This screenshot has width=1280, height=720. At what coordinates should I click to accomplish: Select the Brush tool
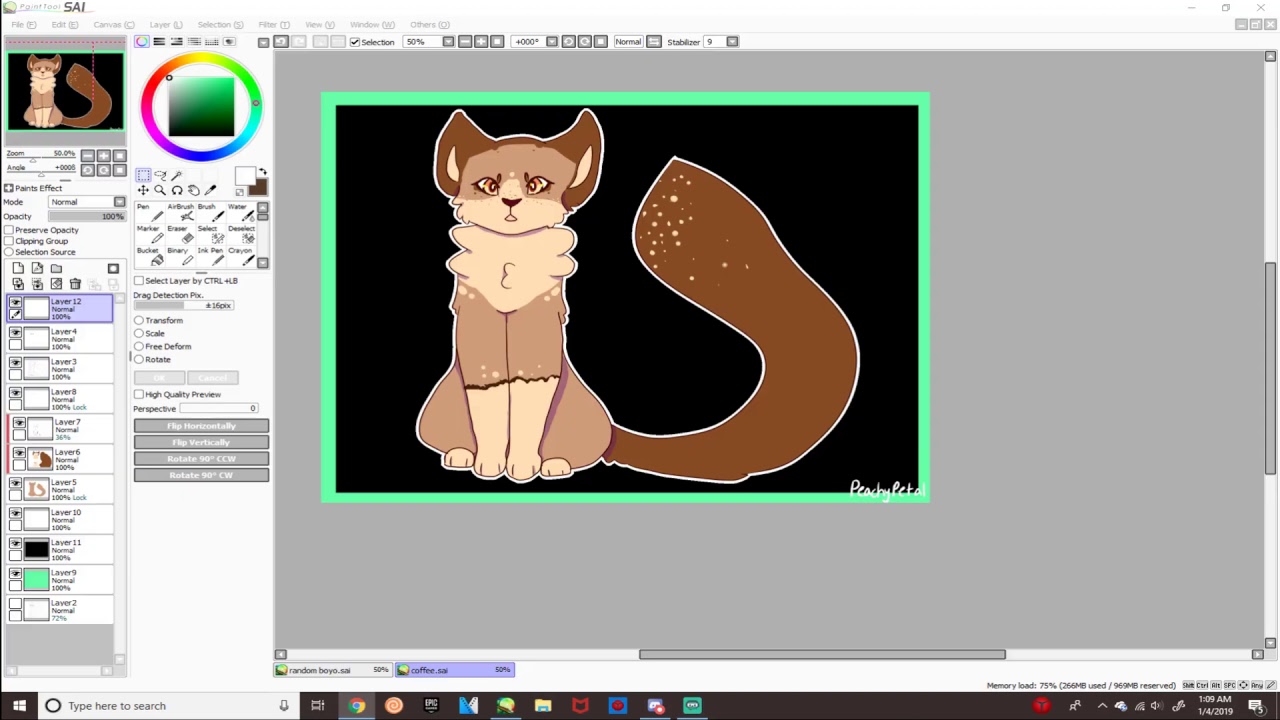click(x=212, y=212)
